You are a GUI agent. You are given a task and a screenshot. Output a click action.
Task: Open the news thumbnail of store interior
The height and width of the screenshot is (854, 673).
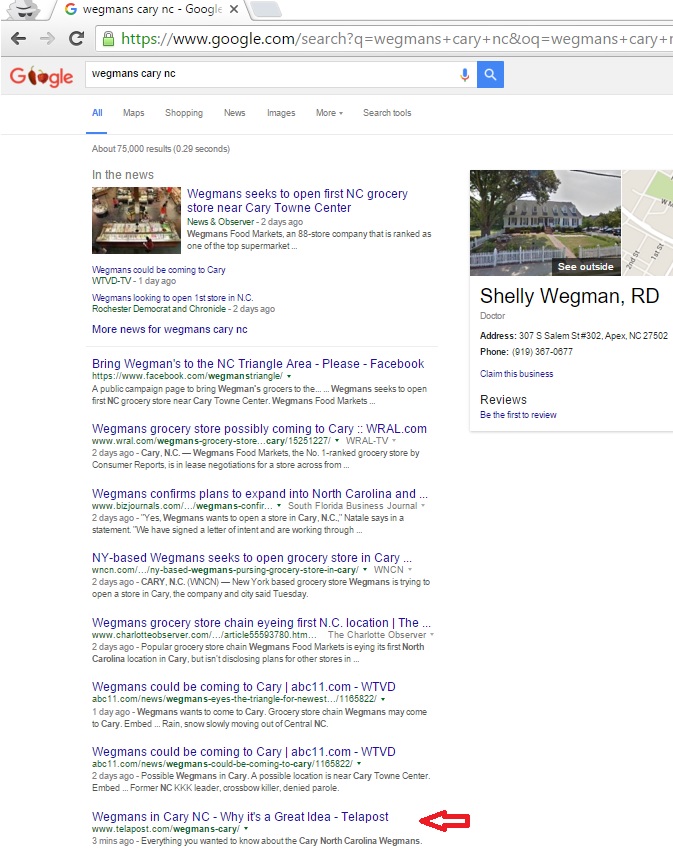[x=136, y=221]
